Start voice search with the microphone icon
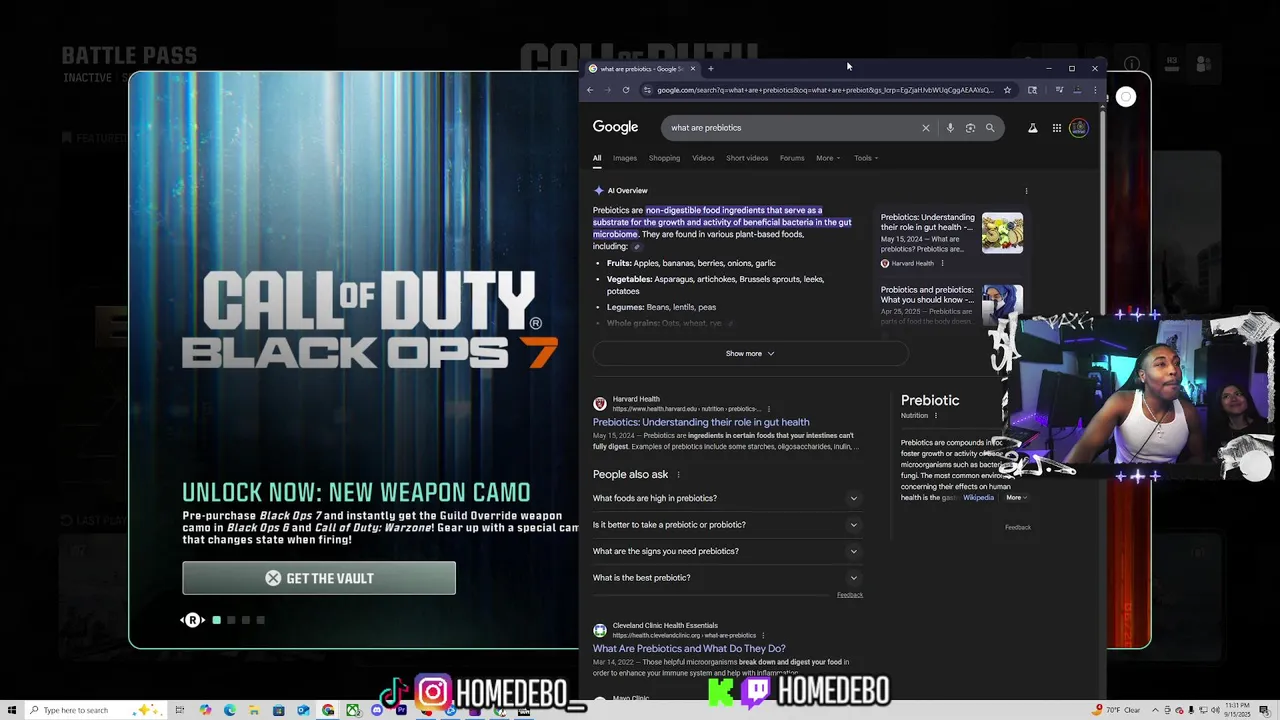Image resolution: width=1280 pixels, height=720 pixels. tap(950, 128)
